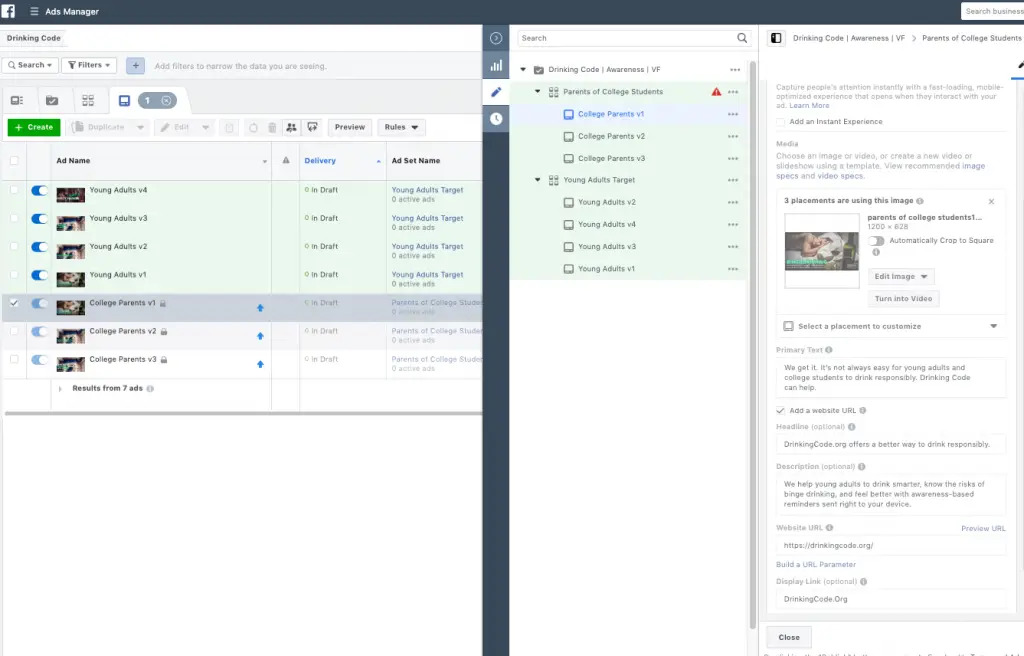This screenshot has width=1024, height=656.
Task: Select College Parents v1 in the tree
Action: point(611,114)
